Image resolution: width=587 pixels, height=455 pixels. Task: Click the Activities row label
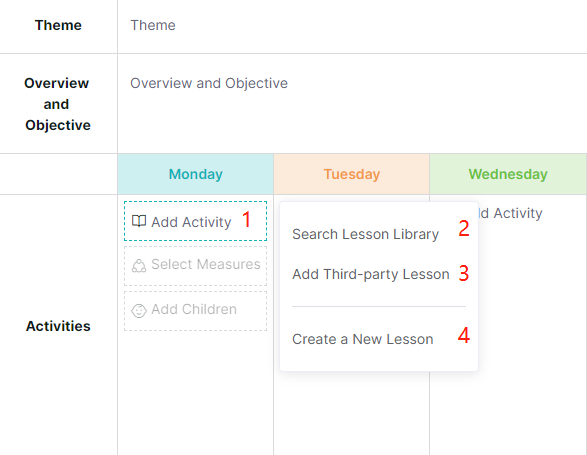click(x=58, y=326)
